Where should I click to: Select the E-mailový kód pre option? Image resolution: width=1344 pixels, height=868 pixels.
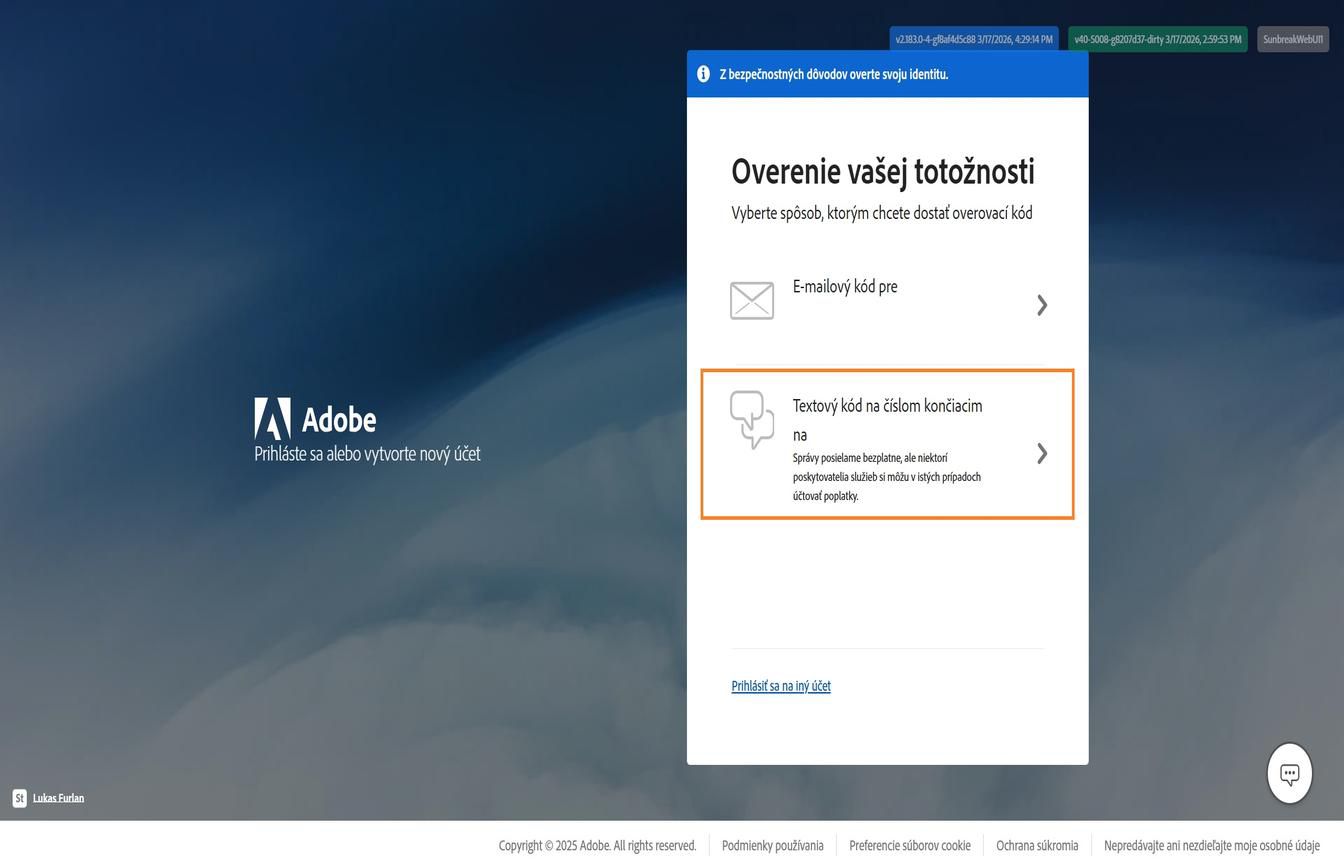tap(887, 300)
